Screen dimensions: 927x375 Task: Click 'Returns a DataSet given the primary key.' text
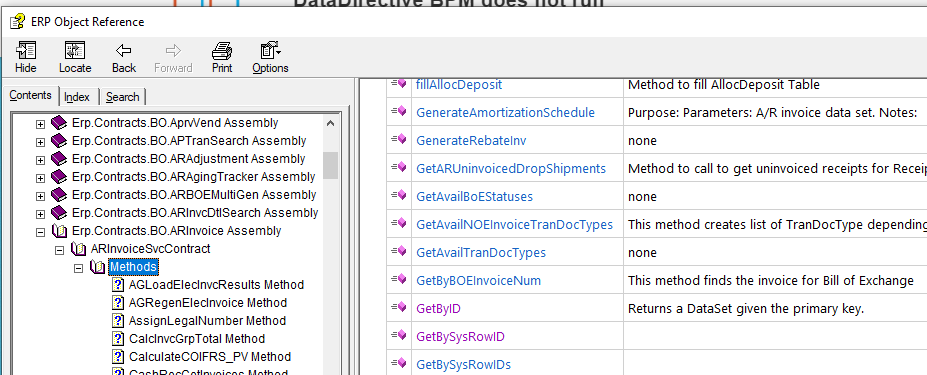(746, 309)
